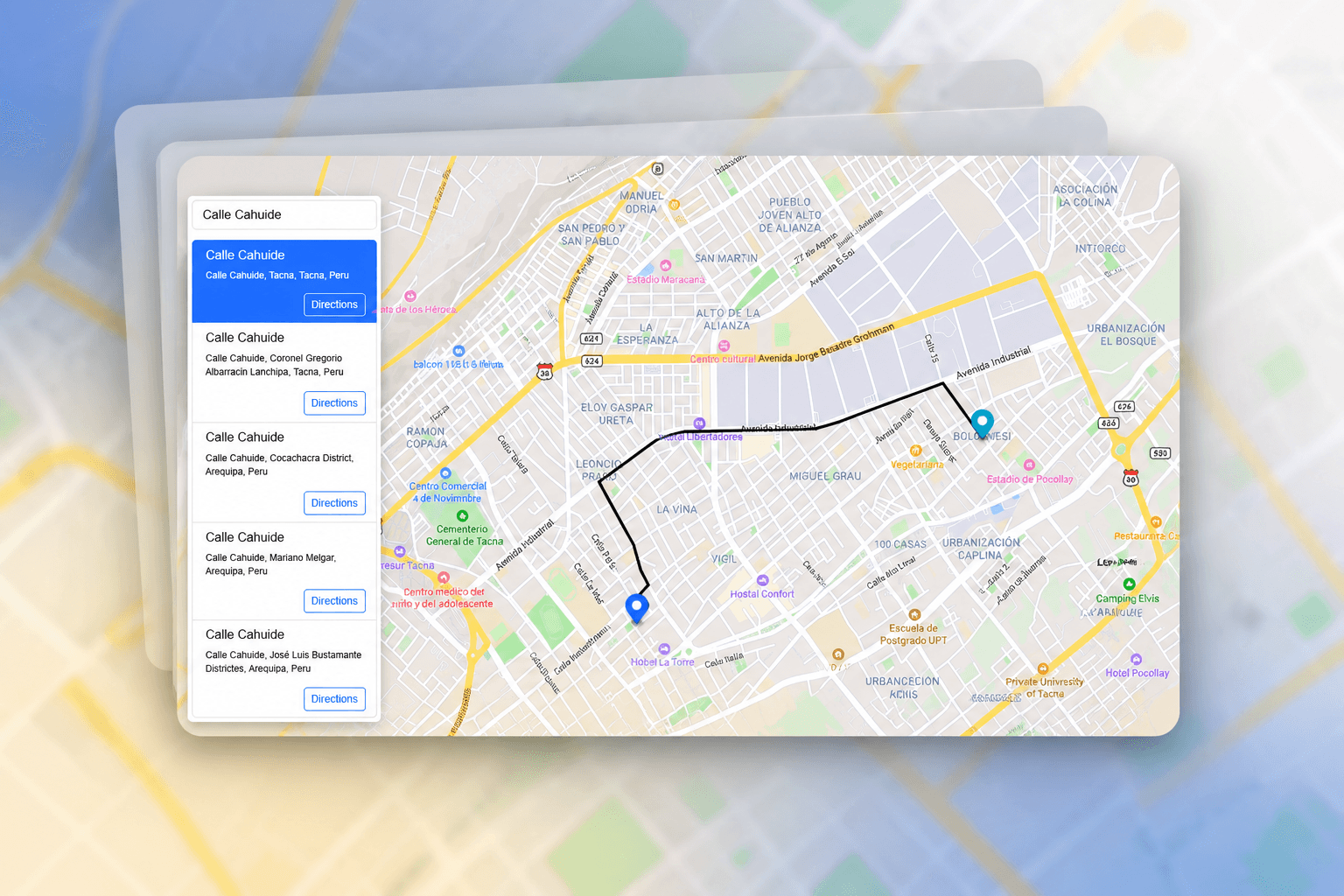The width and height of the screenshot is (1344, 896).
Task: Click the Camping Elvis green icon
Action: tap(1129, 584)
